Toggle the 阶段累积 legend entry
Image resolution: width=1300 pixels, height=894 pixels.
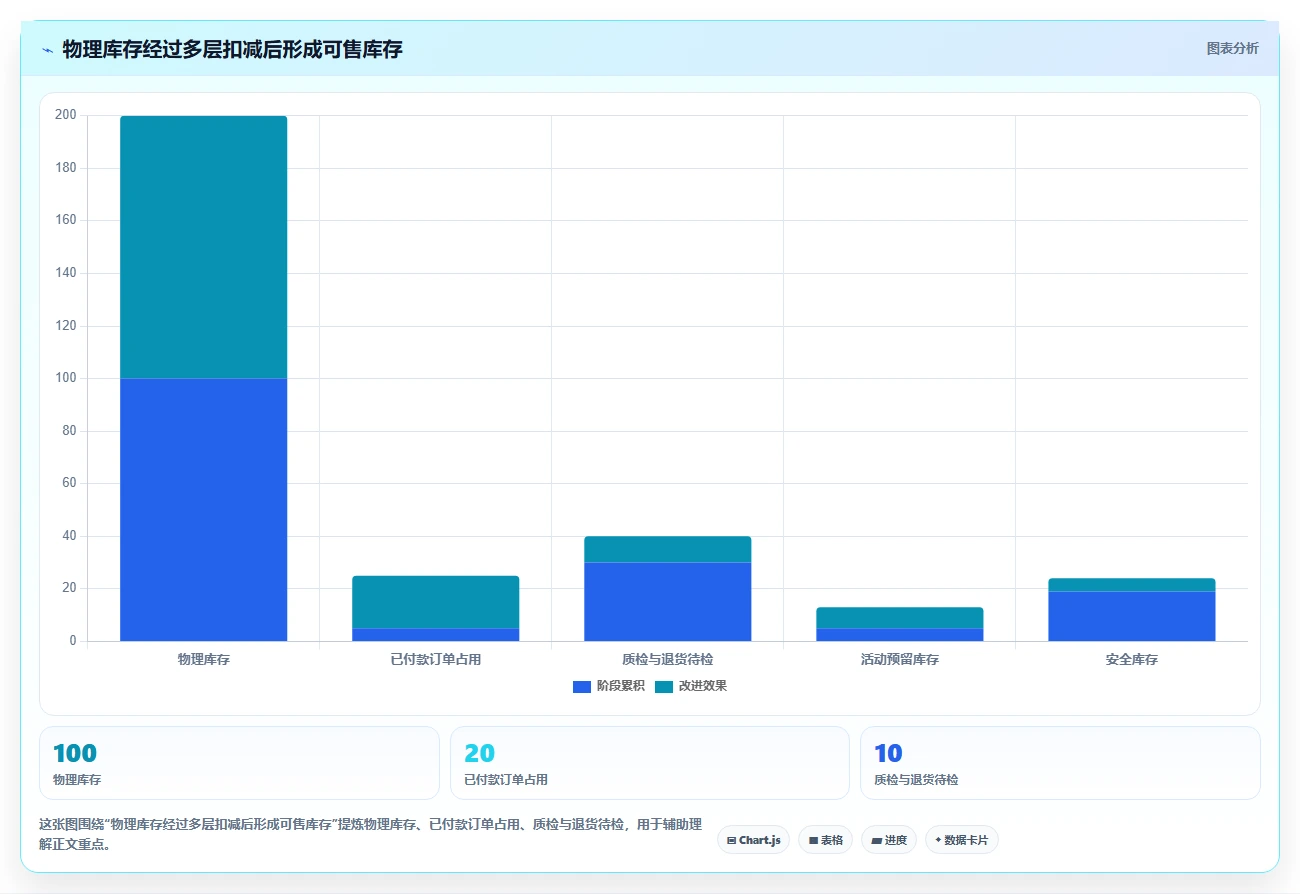point(608,686)
